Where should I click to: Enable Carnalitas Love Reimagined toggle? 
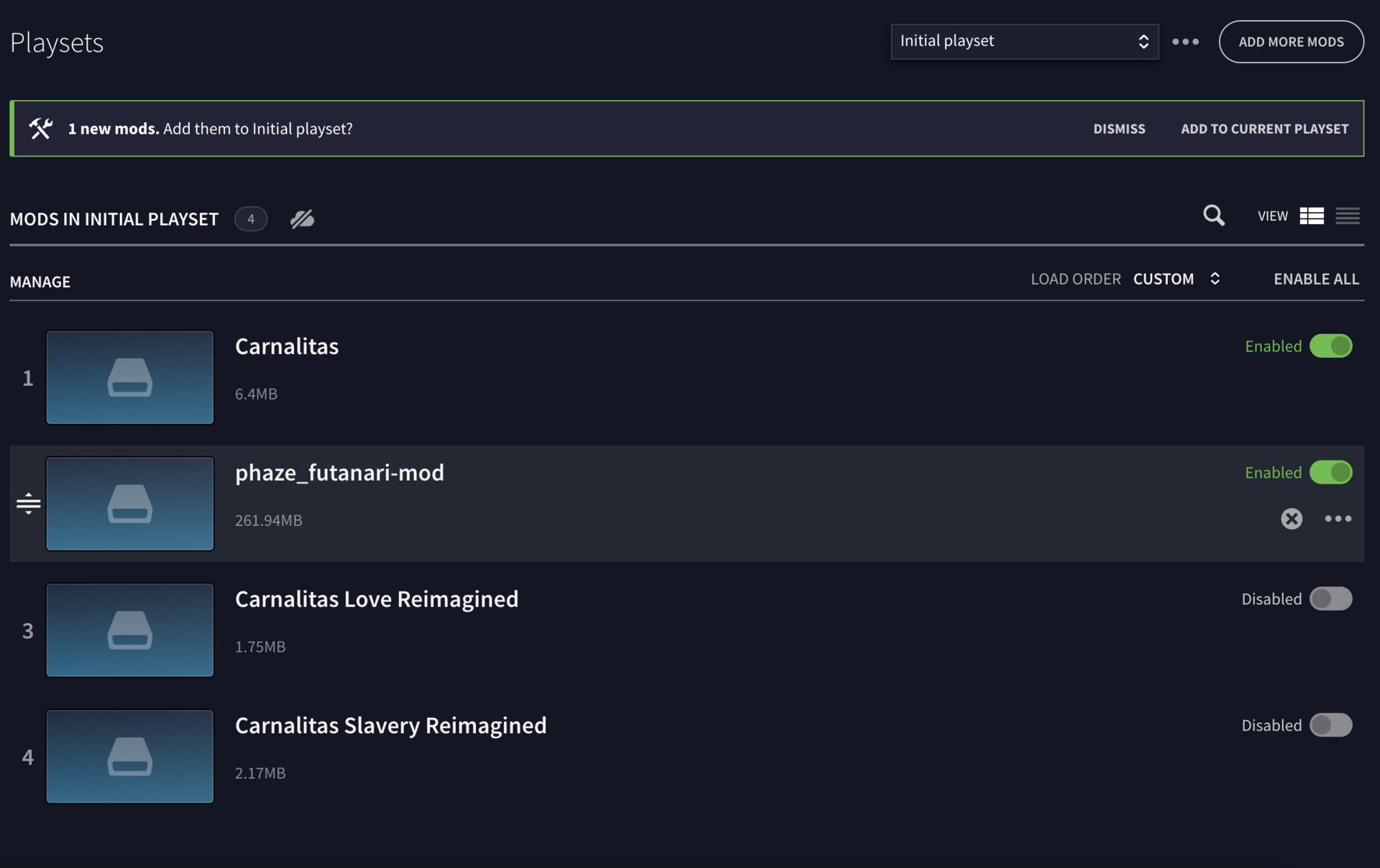pyautogui.click(x=1330, y=599)
